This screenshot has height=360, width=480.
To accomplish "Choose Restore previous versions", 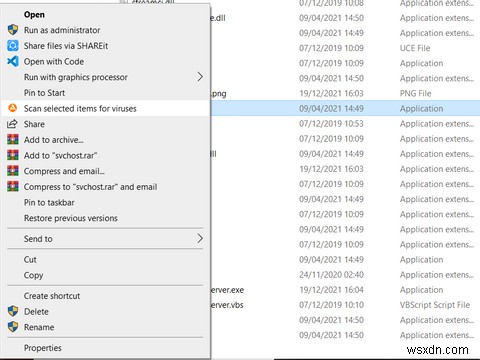I will (x=71, y=218).
